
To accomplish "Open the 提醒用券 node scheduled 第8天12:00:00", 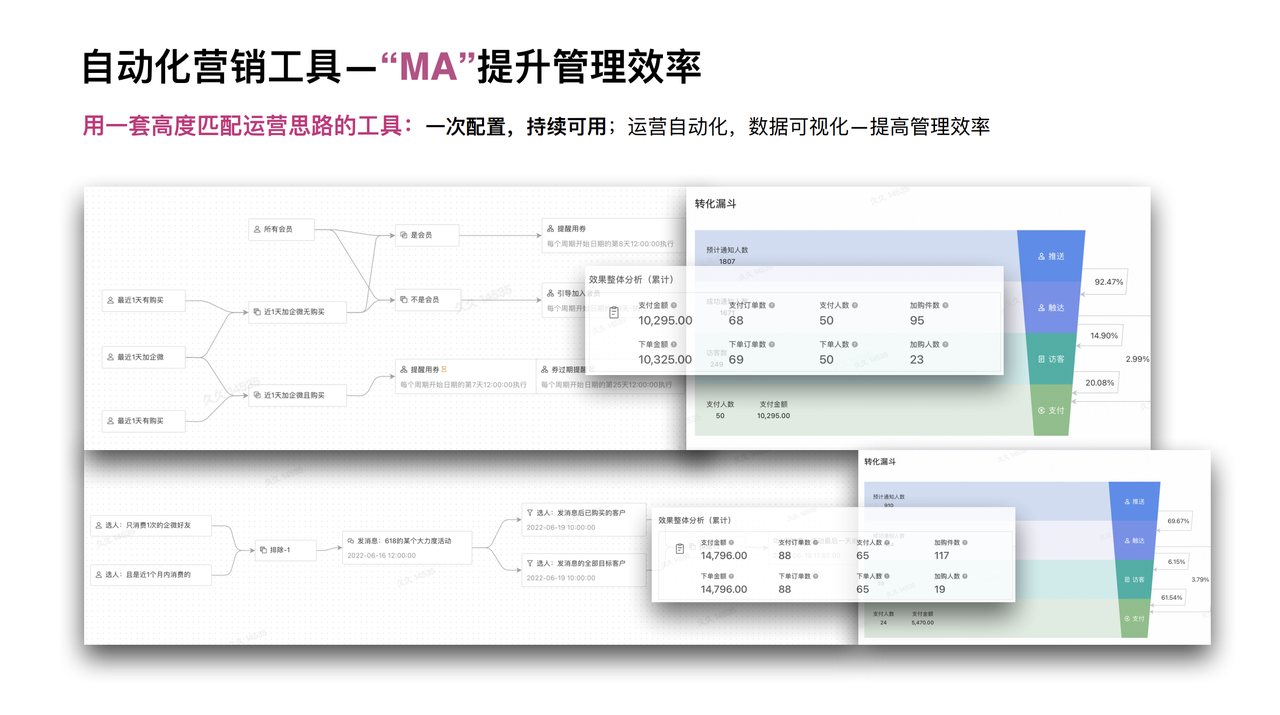I will click(x=615, y=235).
